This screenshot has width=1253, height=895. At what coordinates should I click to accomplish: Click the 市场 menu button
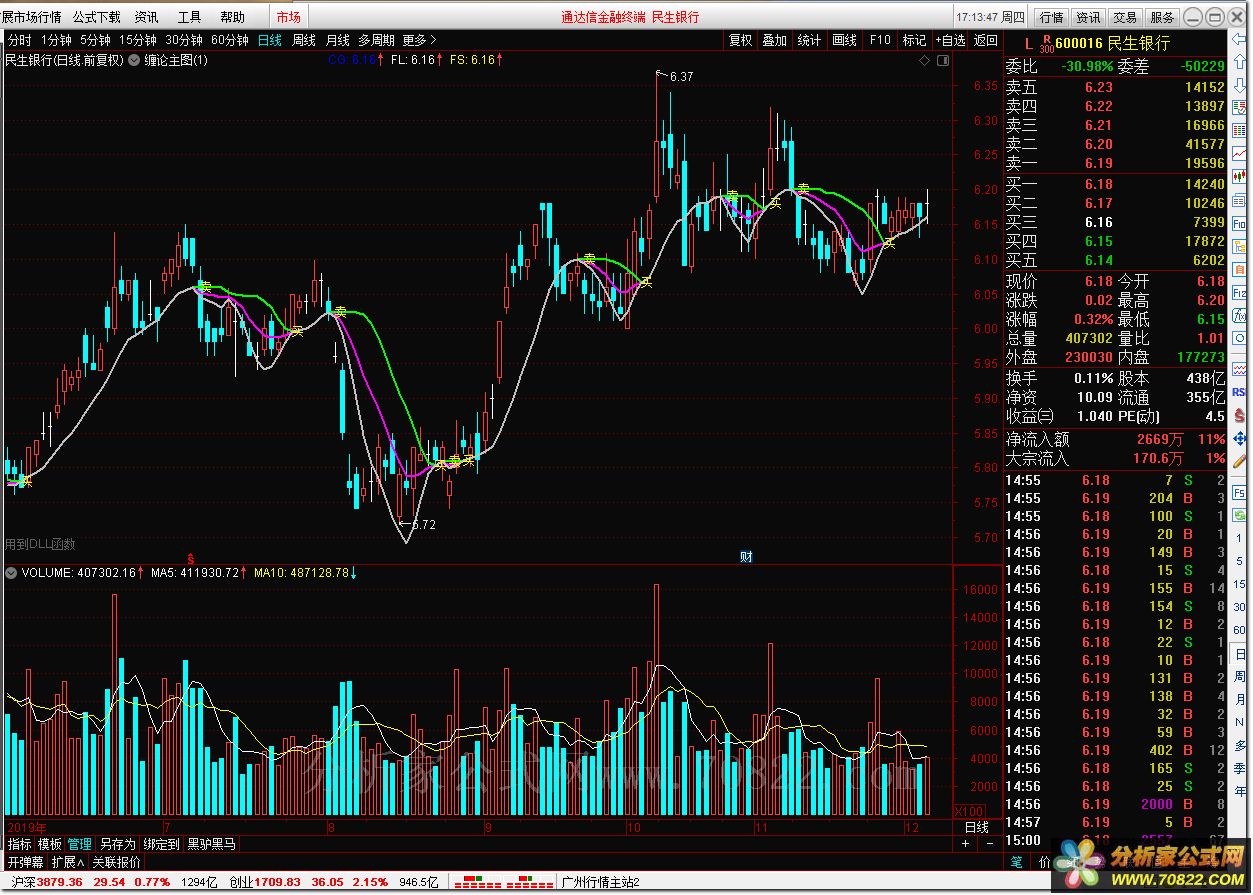click(x=289, y=17)
